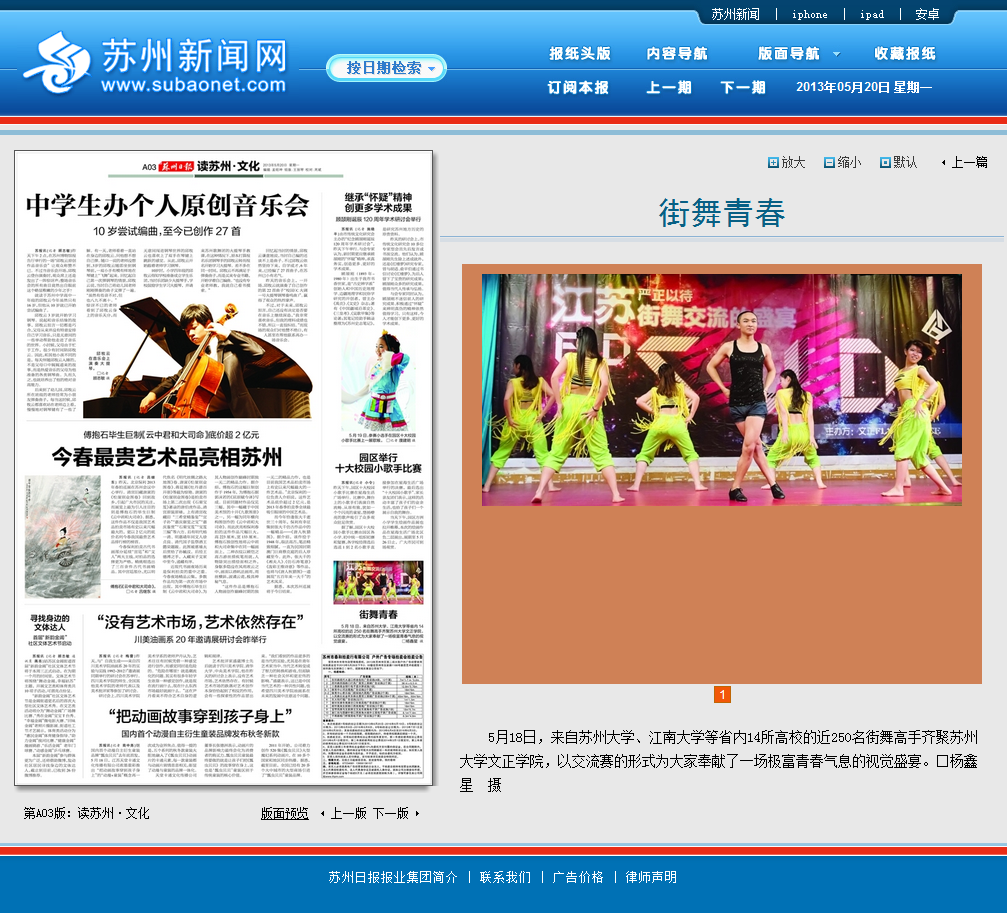The height and width of the screenshot is (913, 1007).
Task: Go to 上一期 previous issue
Action: pos(669,88)
